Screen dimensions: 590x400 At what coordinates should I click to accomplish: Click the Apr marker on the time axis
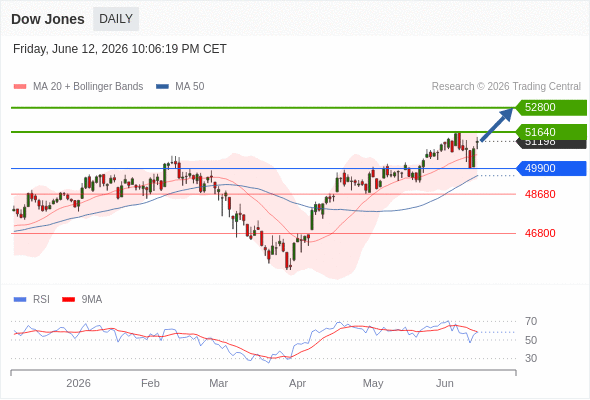(297, 383)
